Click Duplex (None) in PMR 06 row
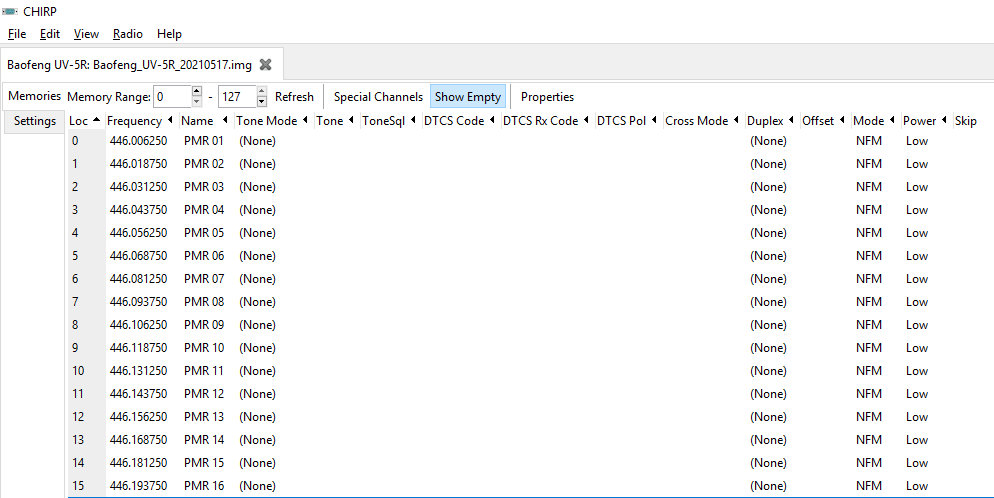 tap(768, 256)
